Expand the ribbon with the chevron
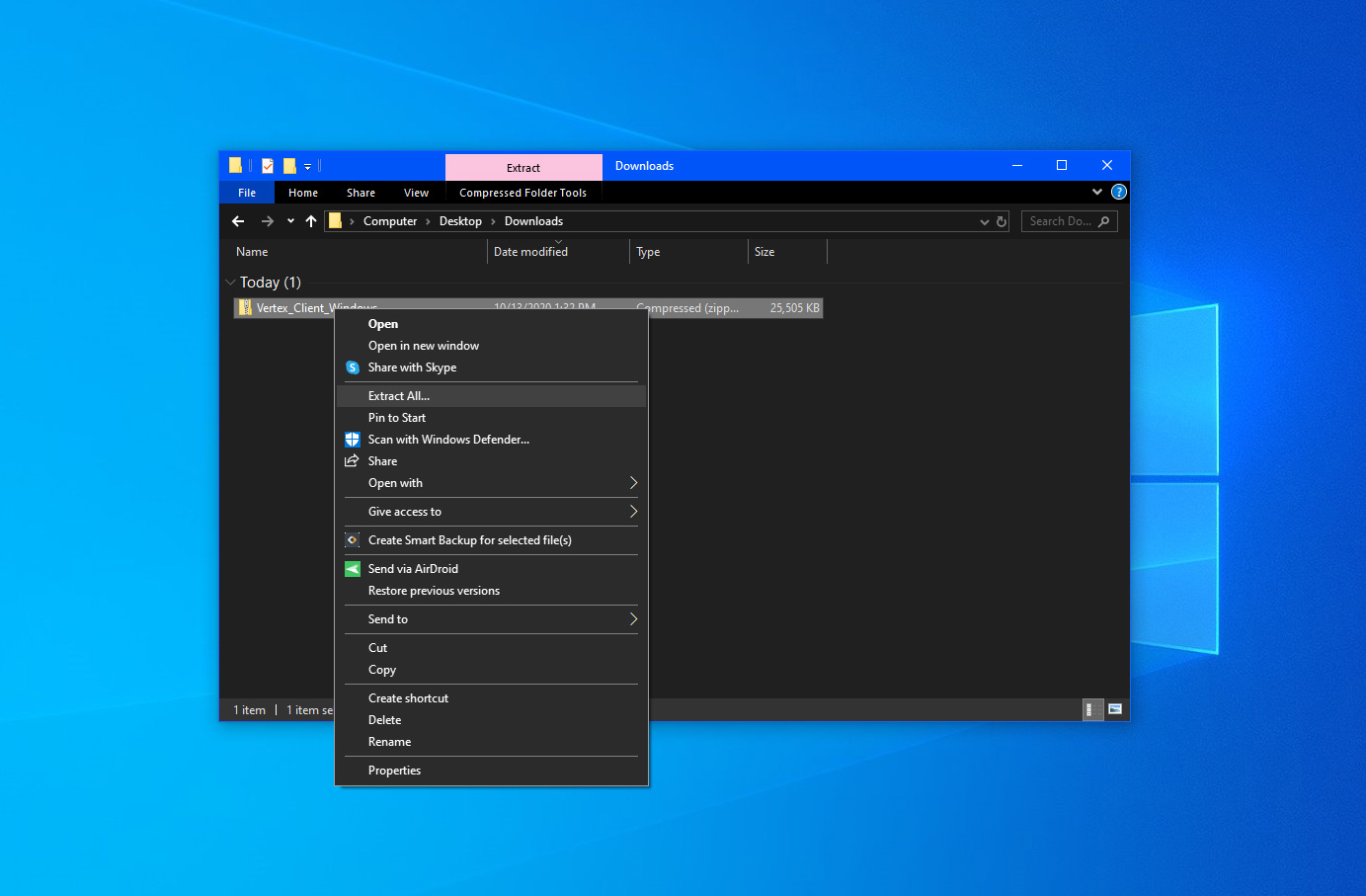The width and height of the screenshot is (1366, 896). pos(1096,192)
